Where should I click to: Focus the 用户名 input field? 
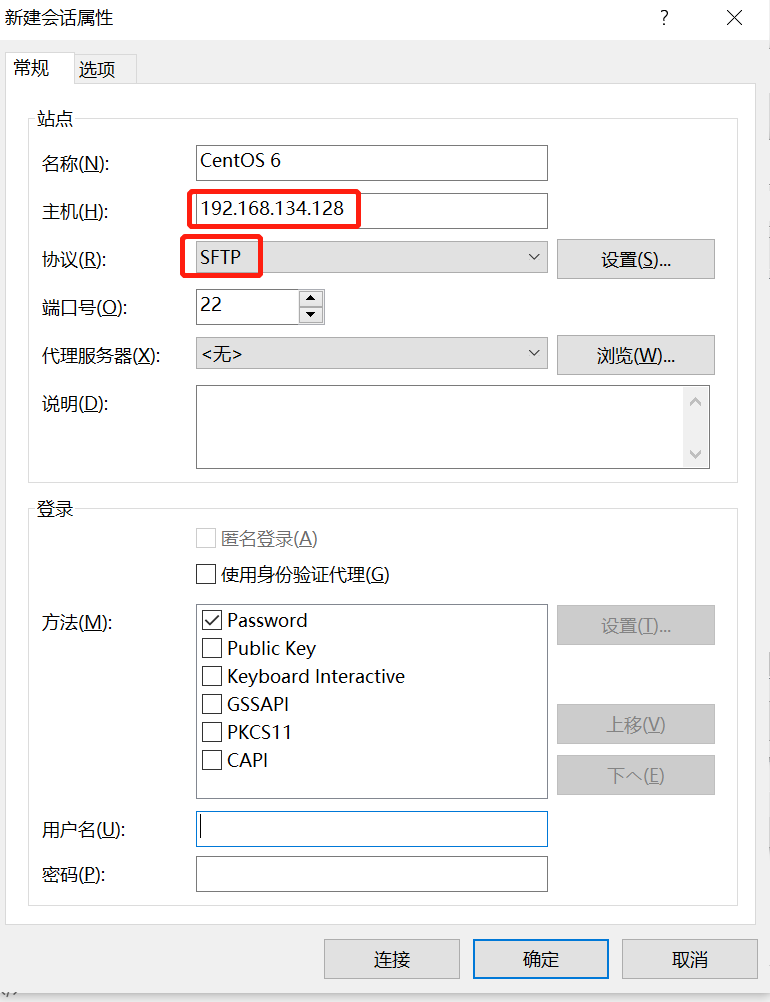(x=371, y=829)
